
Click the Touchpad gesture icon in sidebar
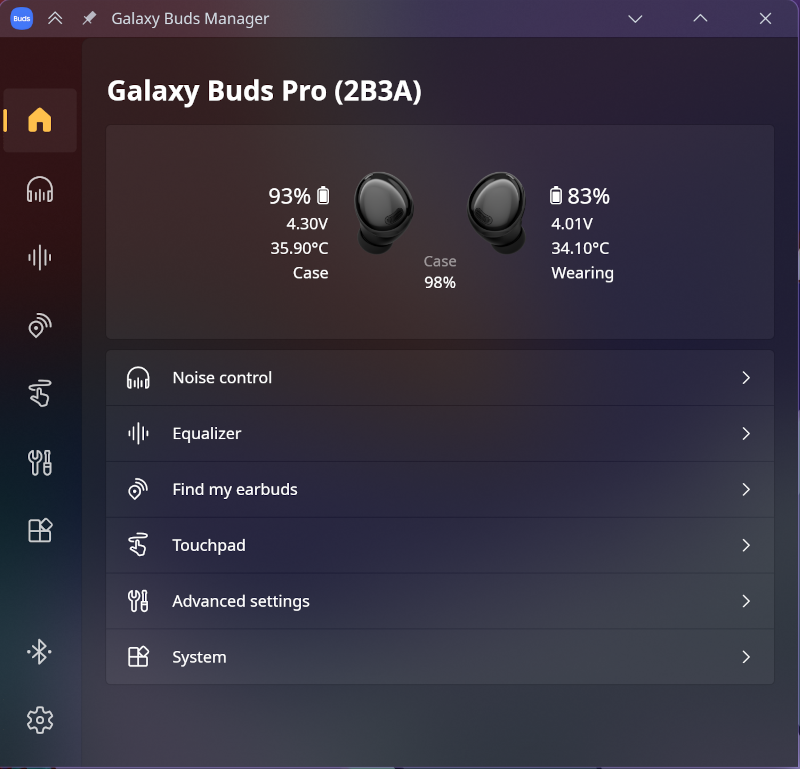(39, 394)
